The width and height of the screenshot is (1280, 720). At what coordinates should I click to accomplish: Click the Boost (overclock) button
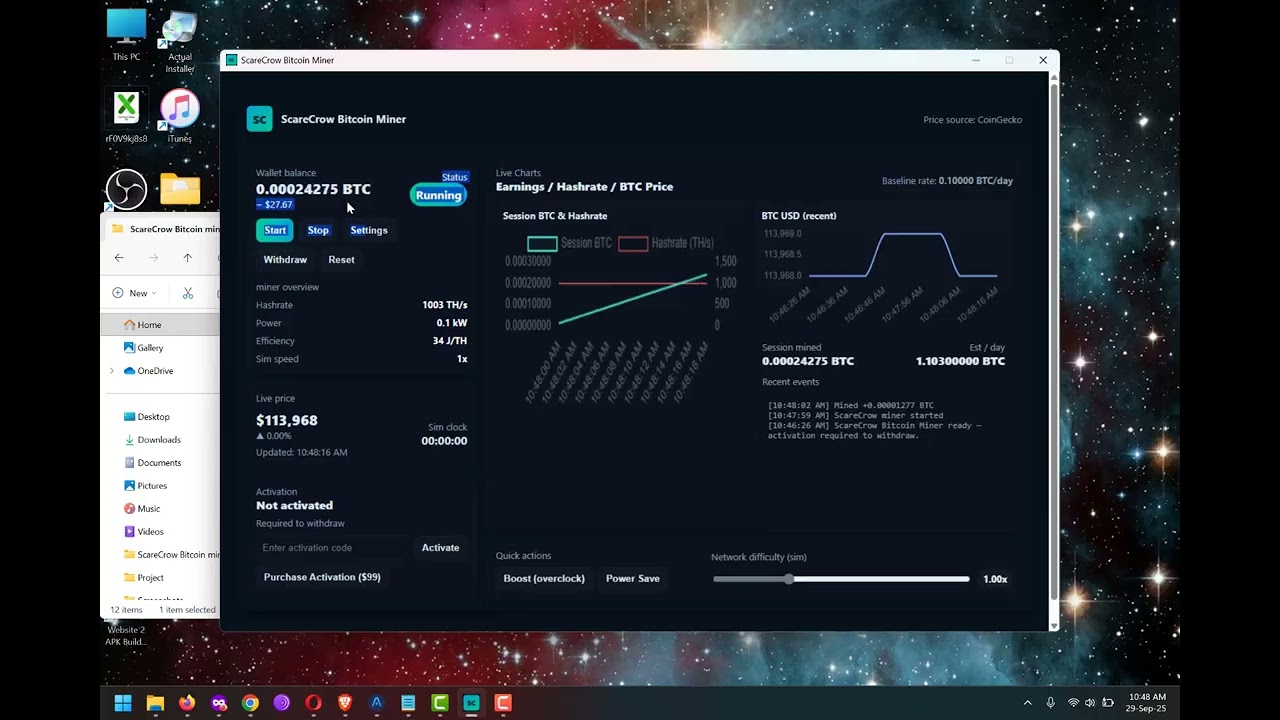click(544, 578)
